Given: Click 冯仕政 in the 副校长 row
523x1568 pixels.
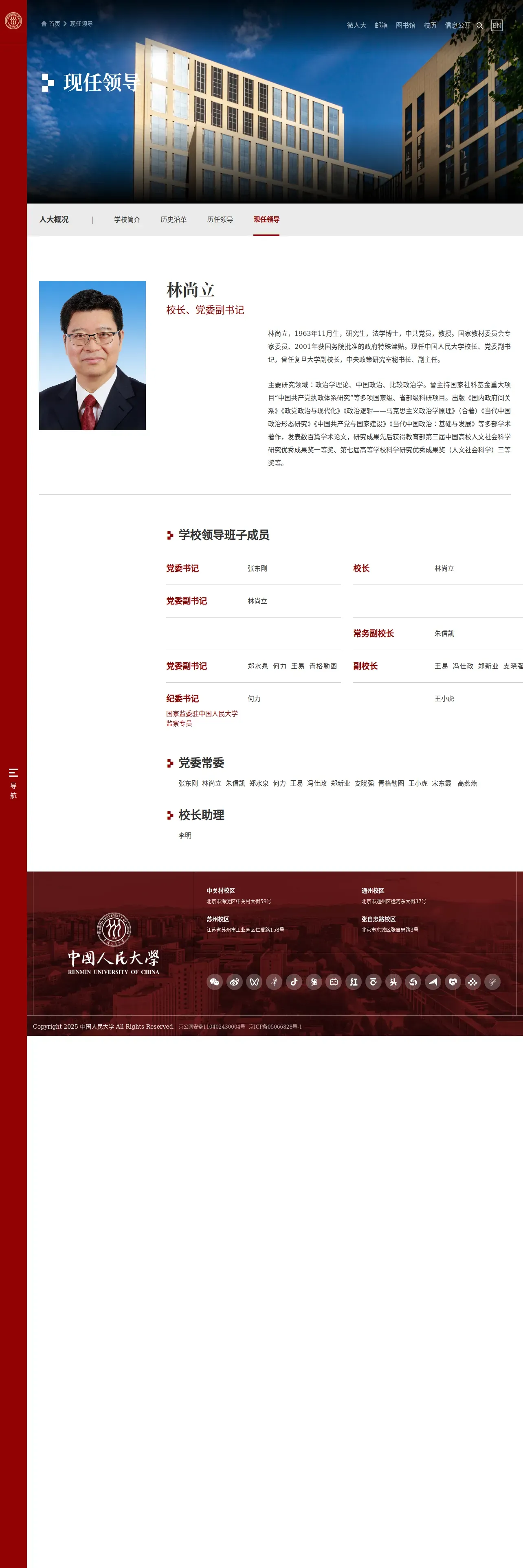Looking at the screenshot, I should coord(463,666).
